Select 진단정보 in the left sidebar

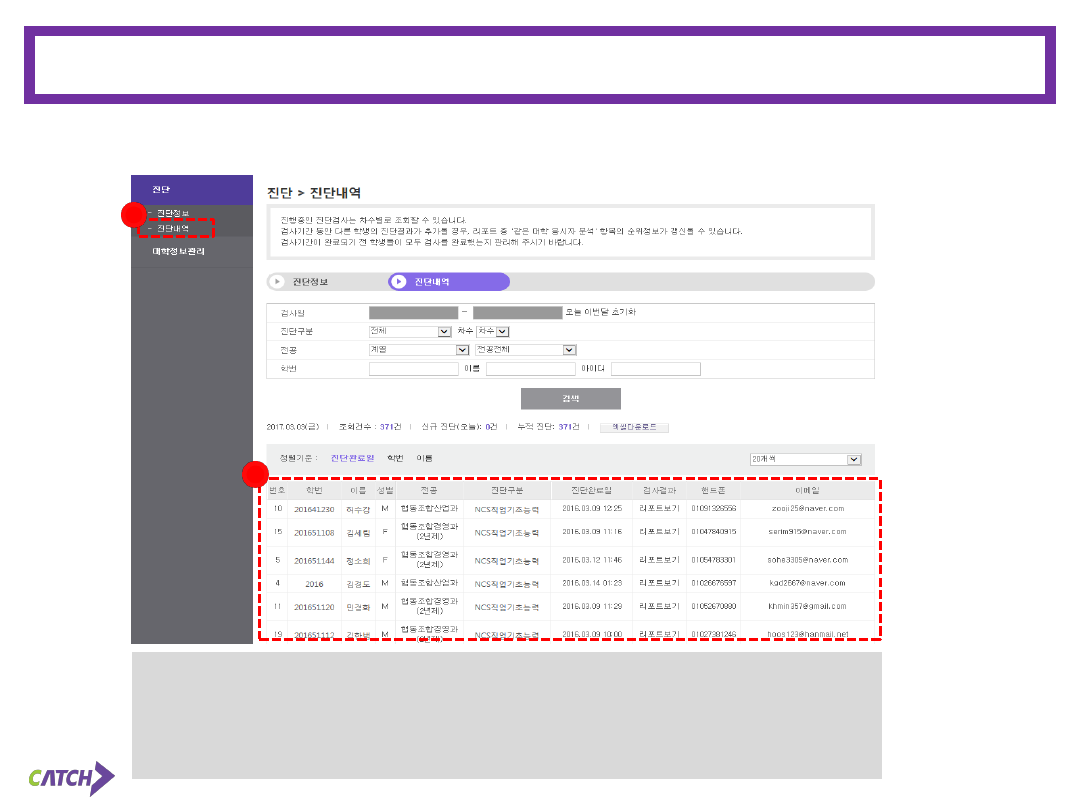click(172, 213)
